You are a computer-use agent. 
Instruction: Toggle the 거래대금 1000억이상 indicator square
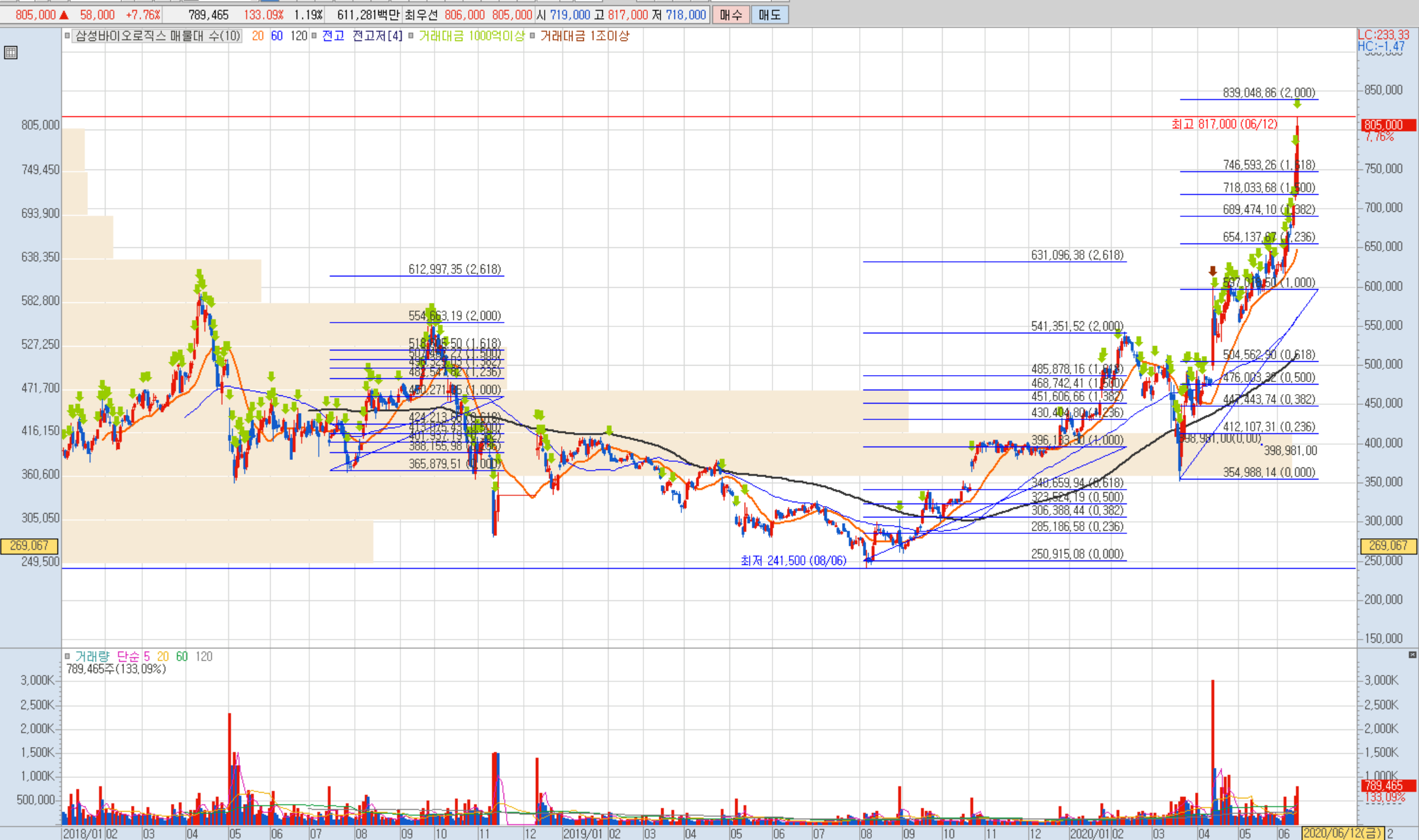411,36
